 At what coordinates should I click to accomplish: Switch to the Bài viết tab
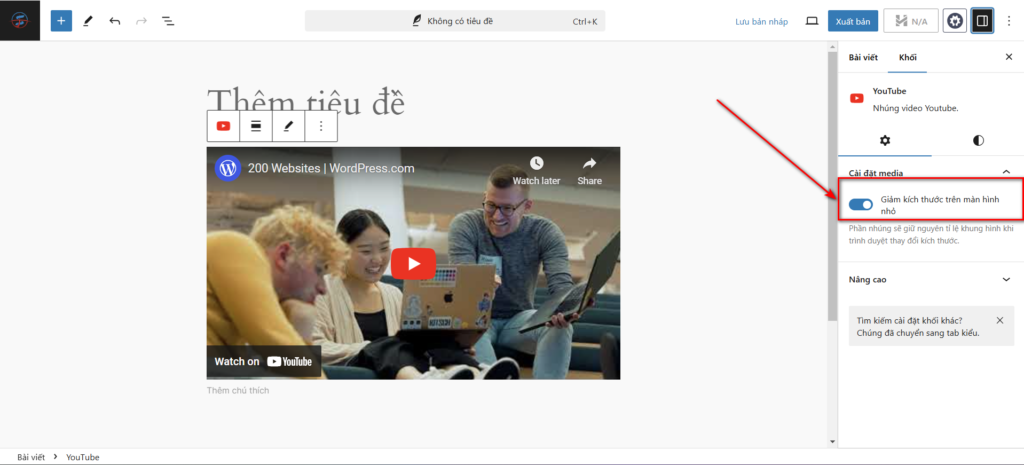pyautogui.click(x=863, y=57)
